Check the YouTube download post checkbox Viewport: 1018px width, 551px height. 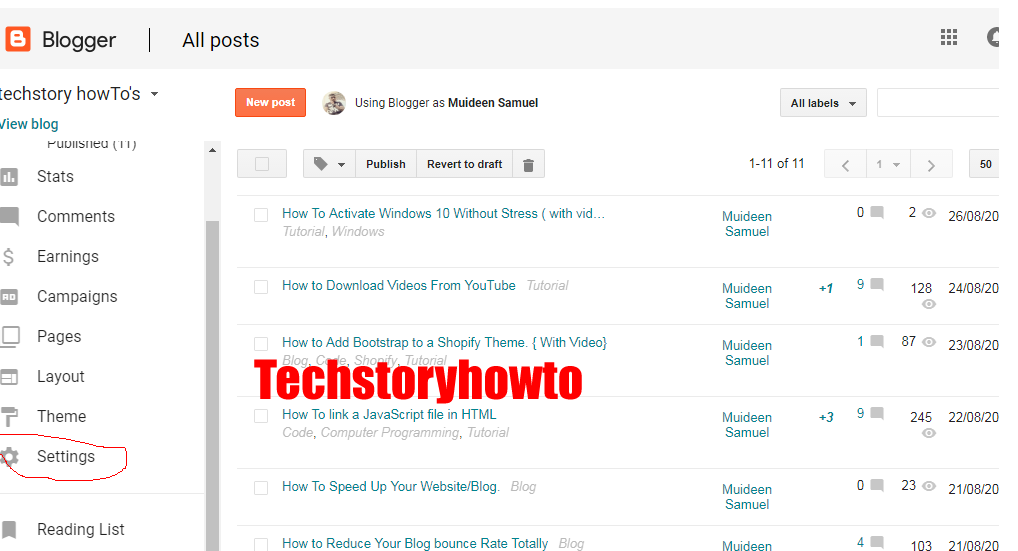tap(261, 287)
